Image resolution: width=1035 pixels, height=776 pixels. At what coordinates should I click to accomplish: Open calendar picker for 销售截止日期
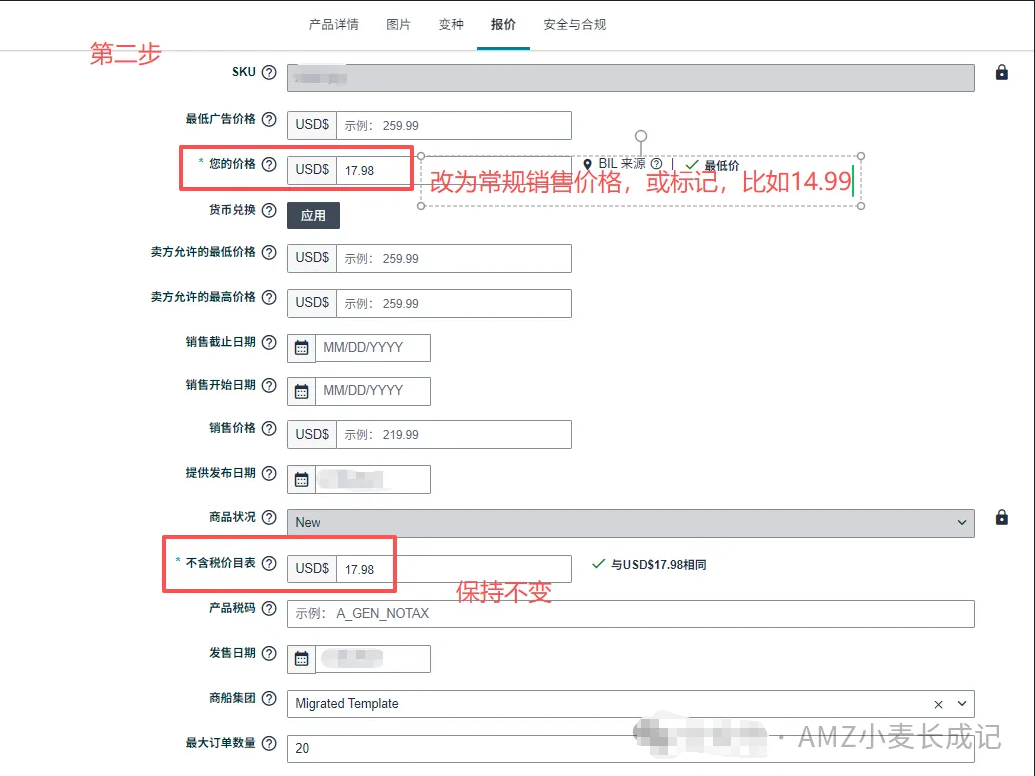click(302, 348)
